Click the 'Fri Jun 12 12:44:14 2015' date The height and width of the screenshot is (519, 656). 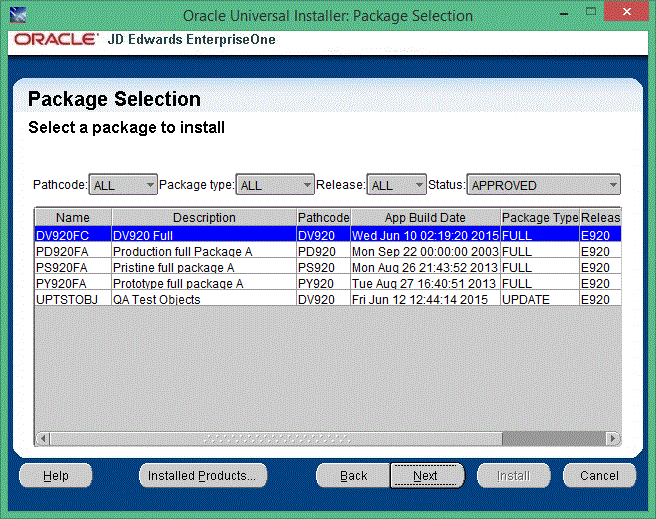click(420, 299)
